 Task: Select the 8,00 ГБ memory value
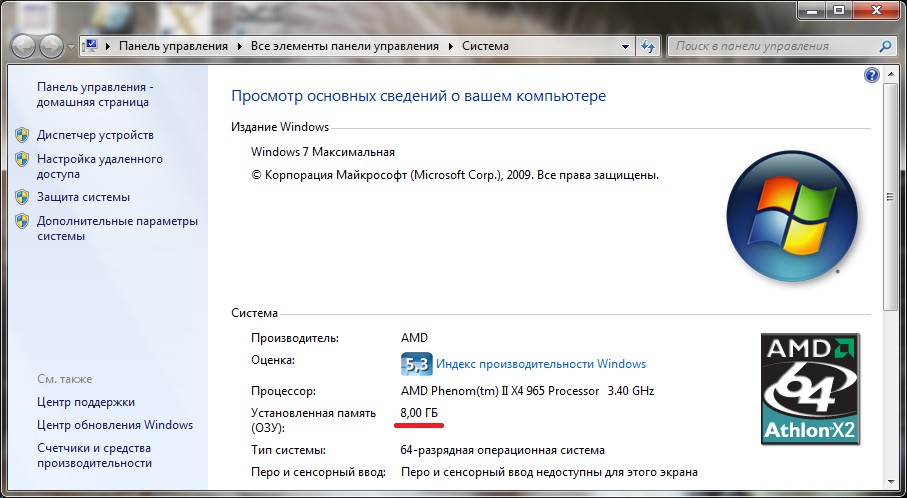point(419,413)
